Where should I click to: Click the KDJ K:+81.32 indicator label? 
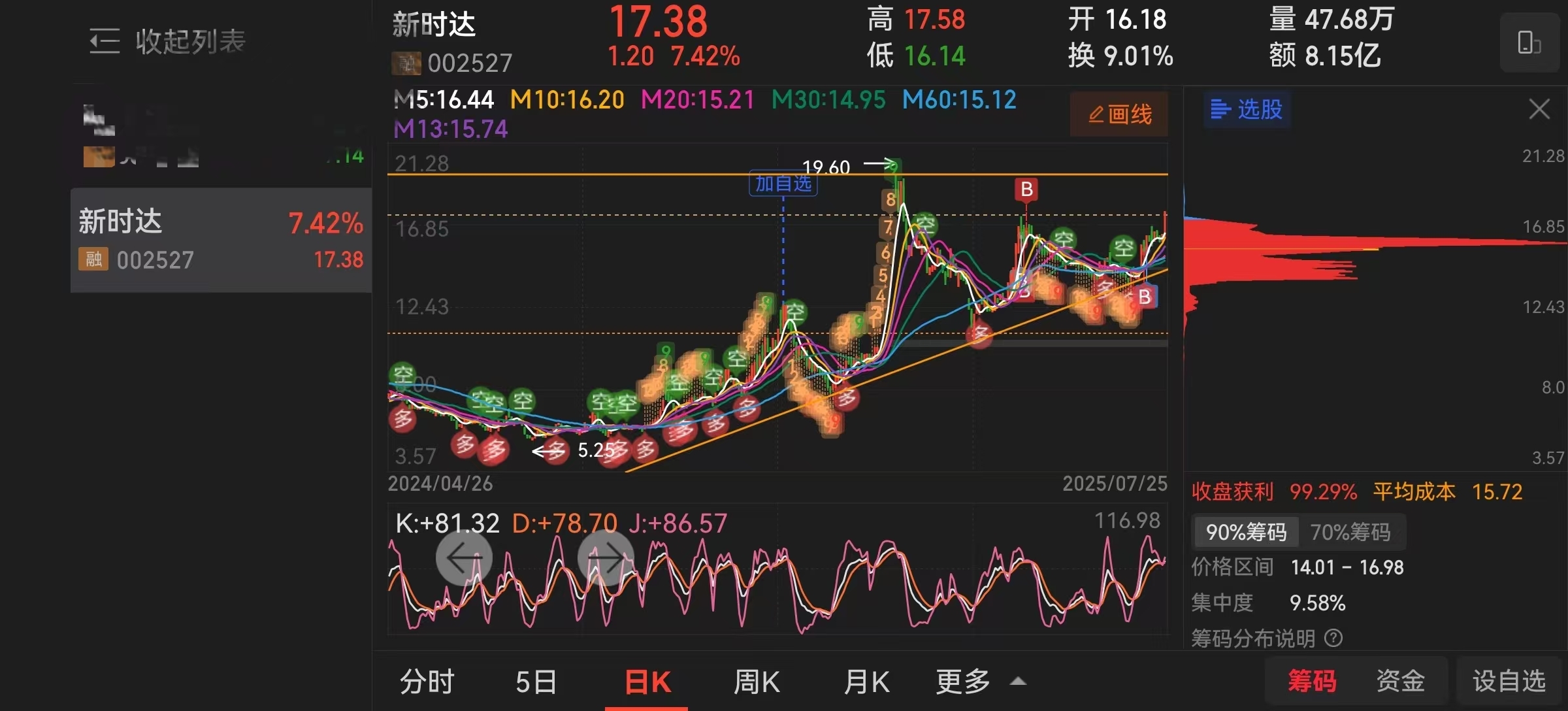point(448,523)
